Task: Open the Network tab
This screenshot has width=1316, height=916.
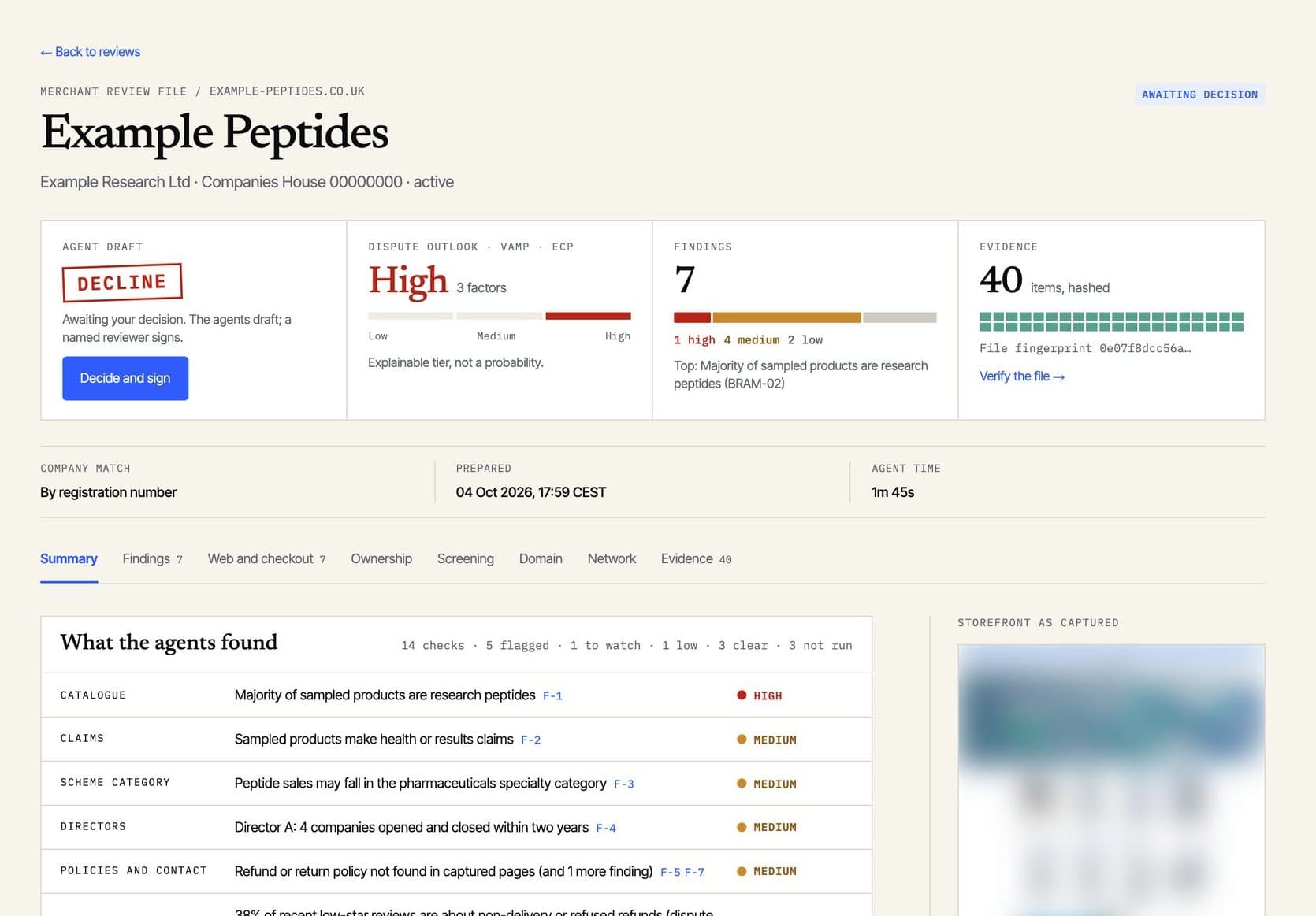Action: pos(612,558)
